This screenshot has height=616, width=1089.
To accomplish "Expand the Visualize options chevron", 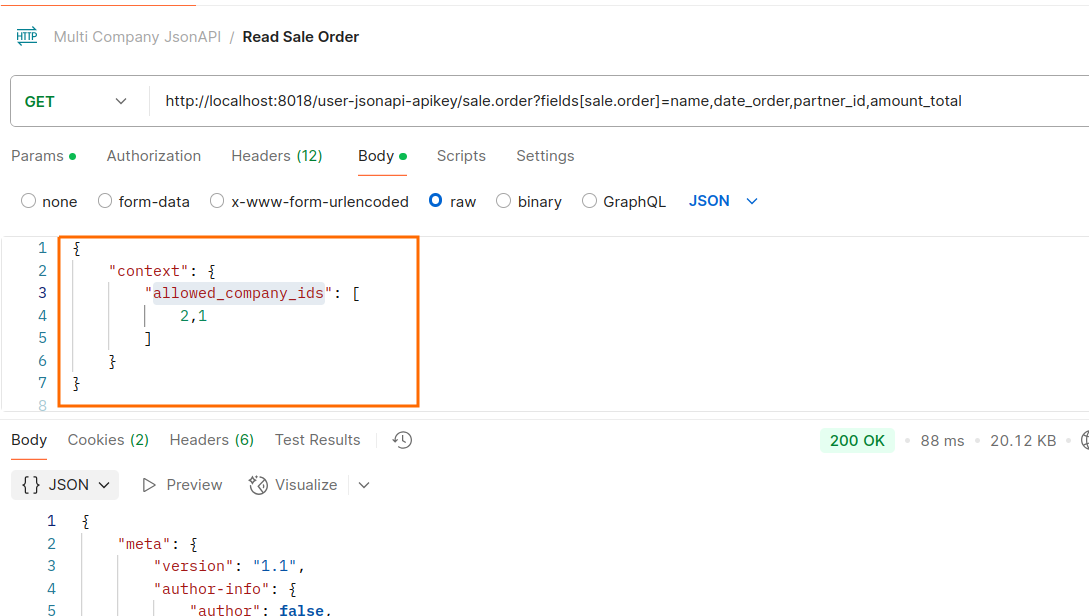I will point(364,485).
